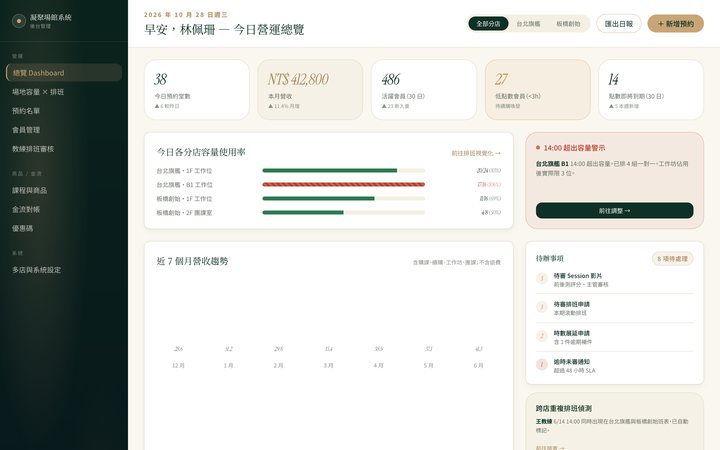
Task: Open 多店與系統設定 in the sidebar
Action: tap(64, 270)
